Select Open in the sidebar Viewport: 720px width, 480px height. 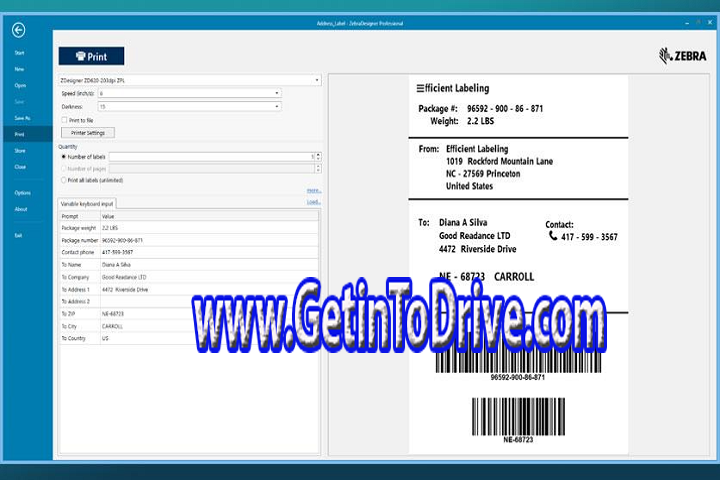[x=20, y=85]
